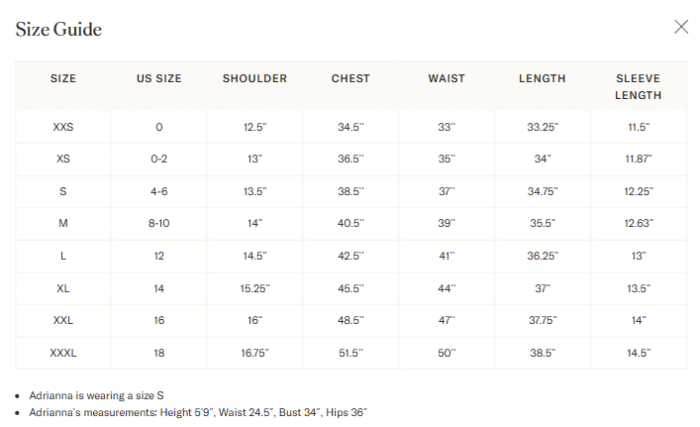Close the Size Guide dialog

click(681, 27)
